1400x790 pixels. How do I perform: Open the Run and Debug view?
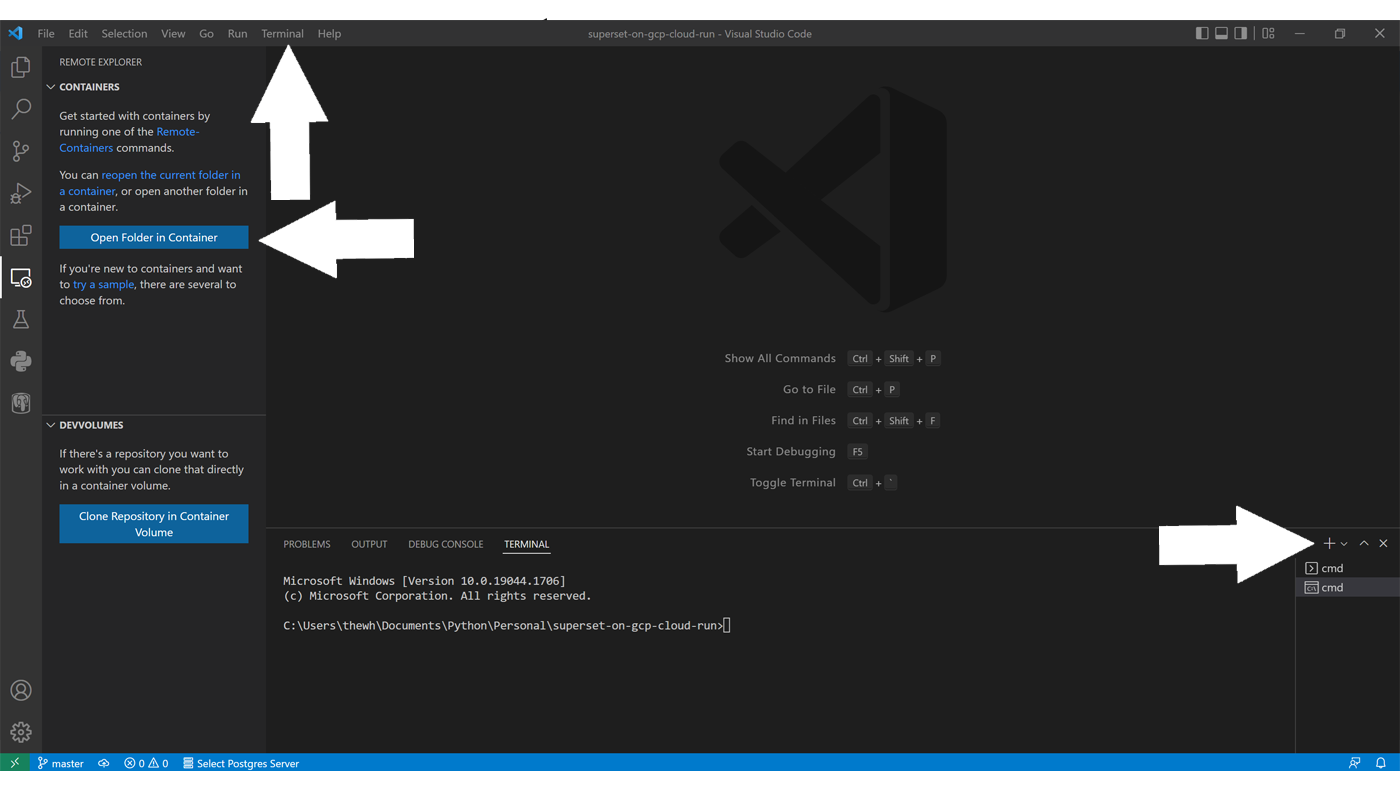pyautogui.click(x=20, y=193)
